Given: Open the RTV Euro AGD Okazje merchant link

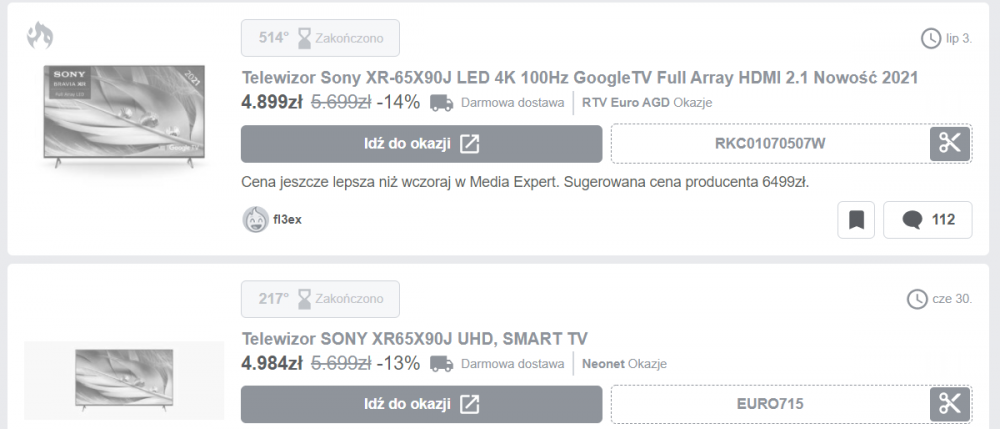Looking at the screenshot, I should point(646,103).
